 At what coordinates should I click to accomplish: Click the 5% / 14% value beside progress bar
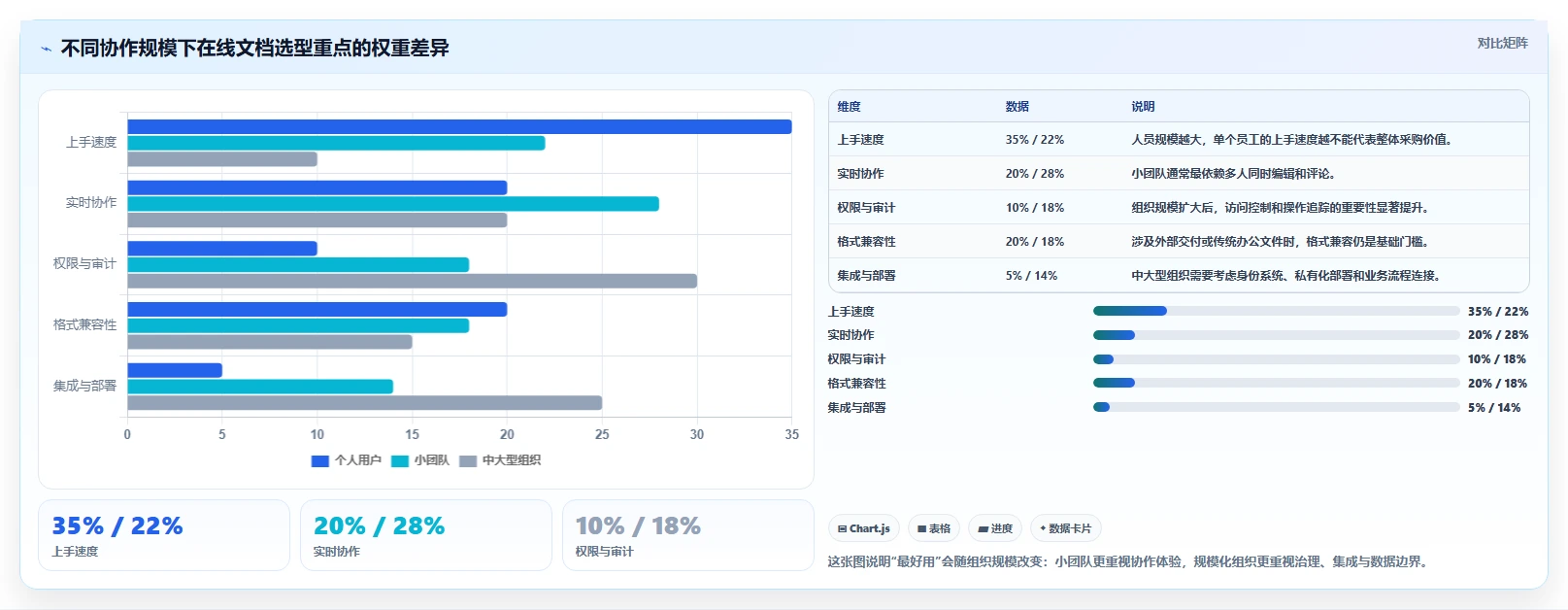(1494, 408)
